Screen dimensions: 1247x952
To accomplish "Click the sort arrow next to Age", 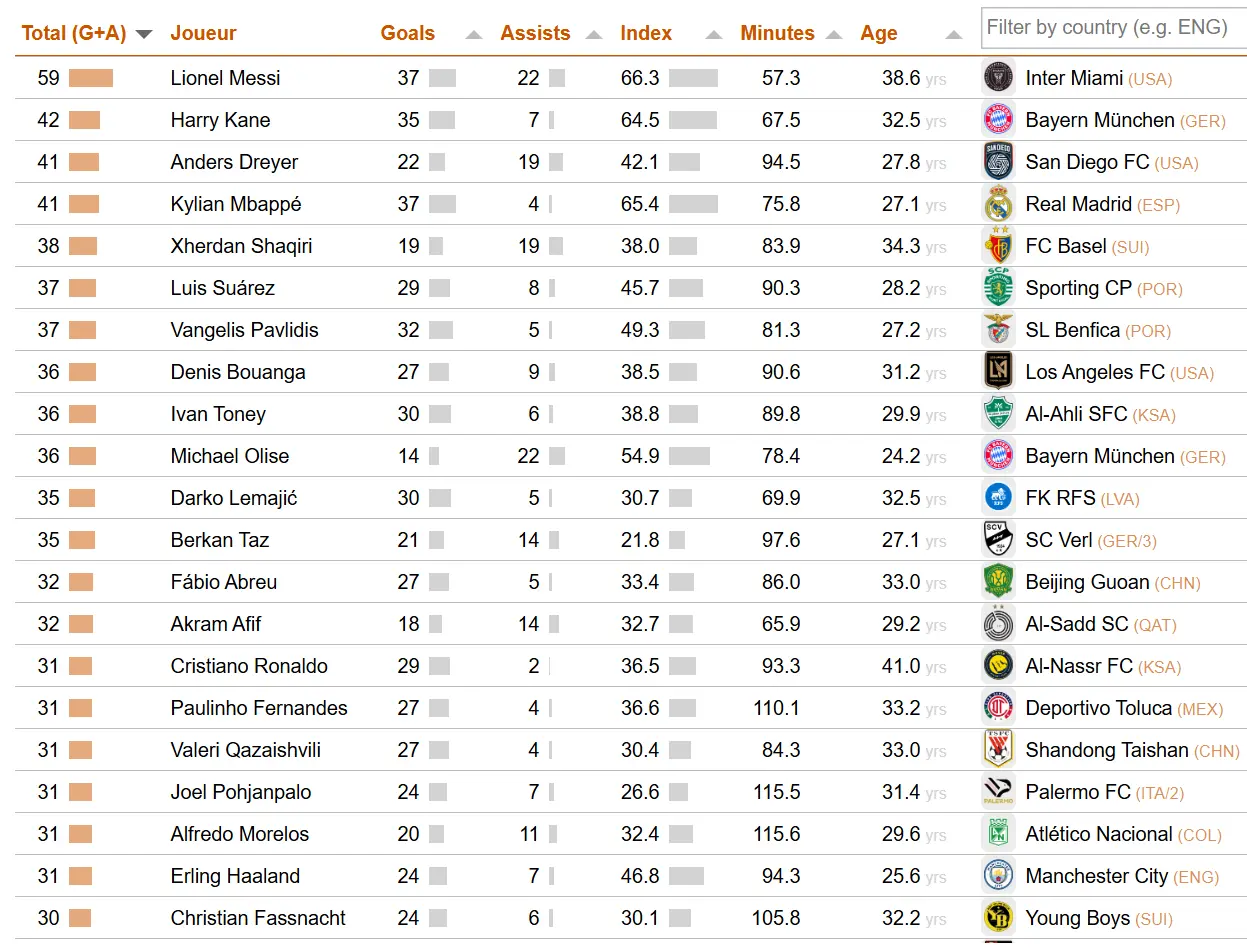I will [x=954, y=35].
